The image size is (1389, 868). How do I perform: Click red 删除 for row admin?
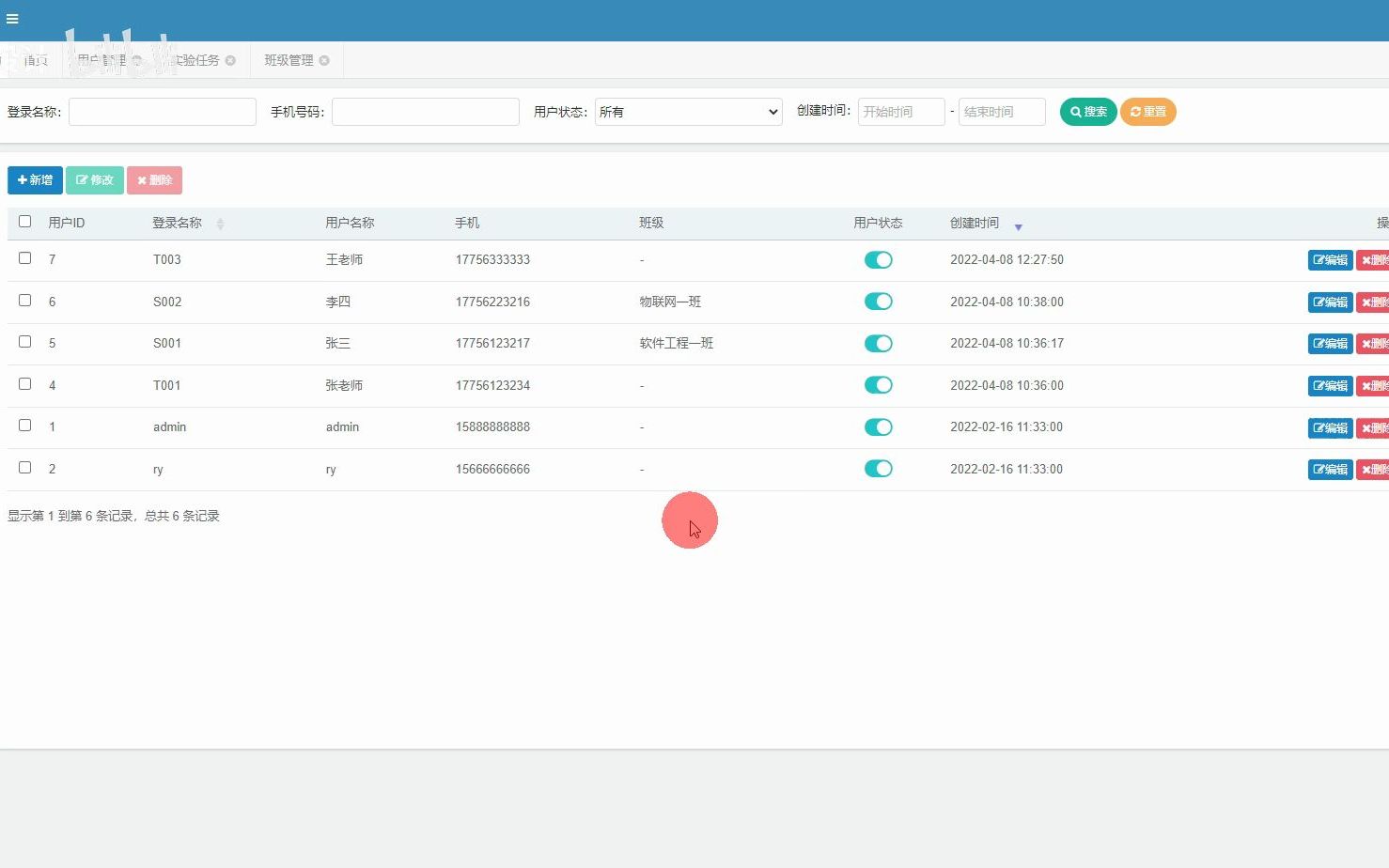coord(1373,428)
